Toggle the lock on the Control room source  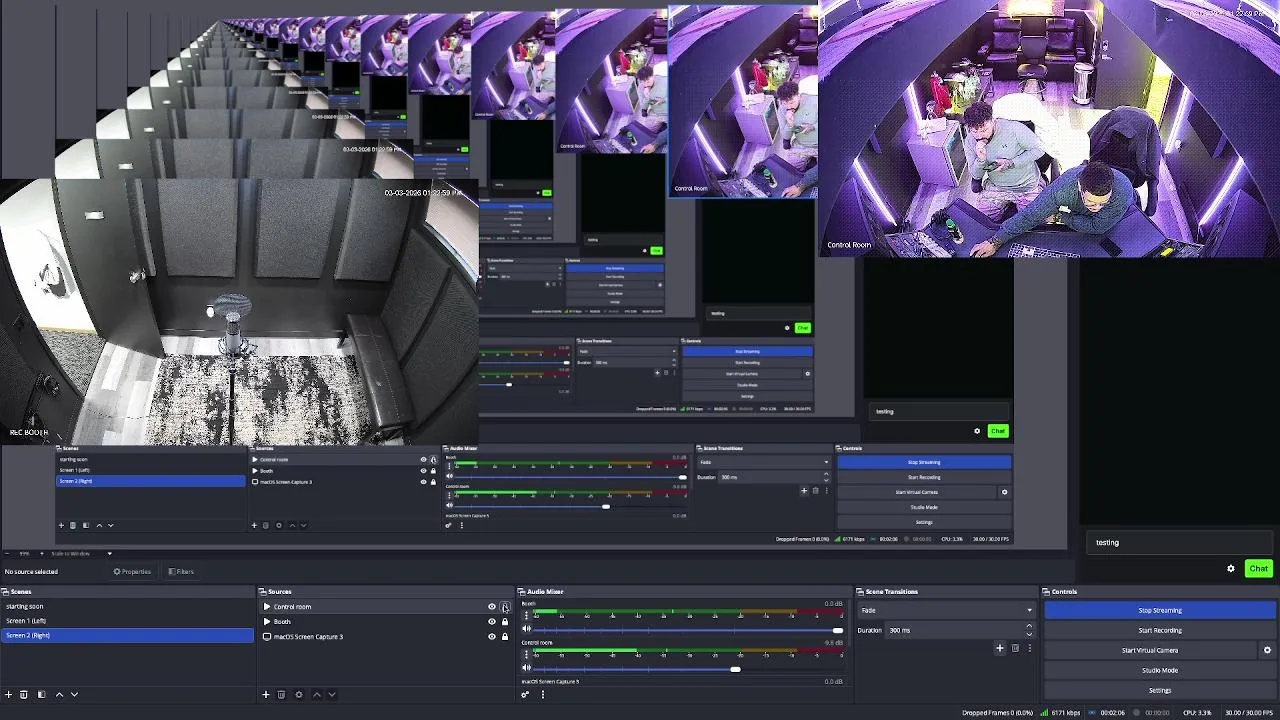click(505, 607)
